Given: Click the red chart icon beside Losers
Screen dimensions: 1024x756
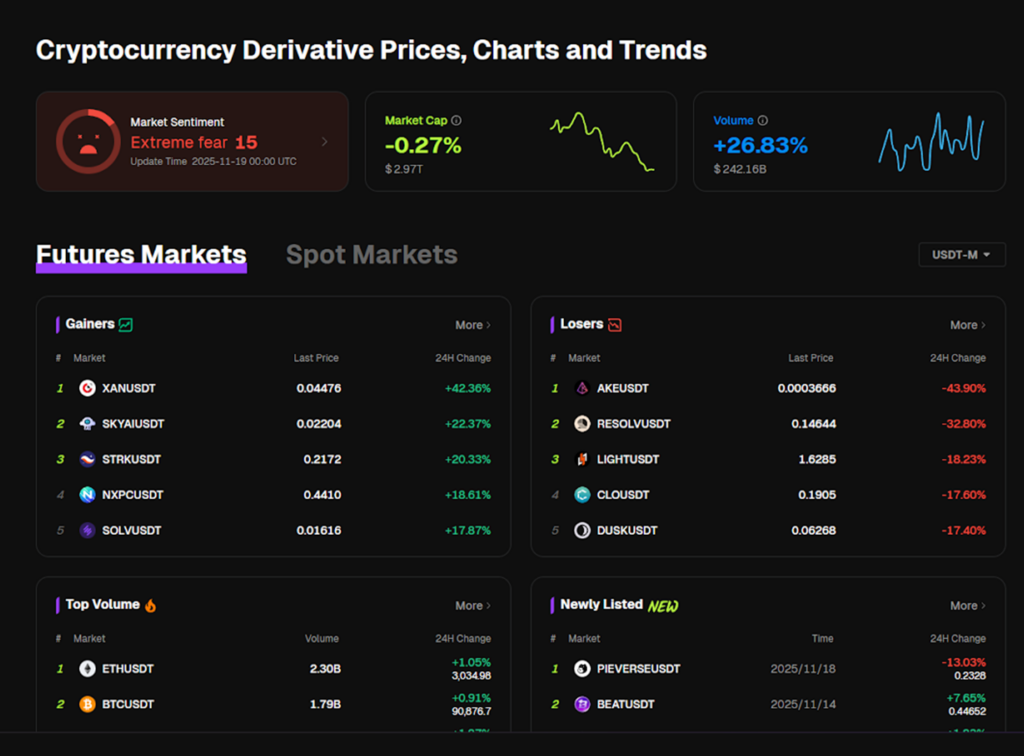Looking at the screenshot, I should pos(614,324).
